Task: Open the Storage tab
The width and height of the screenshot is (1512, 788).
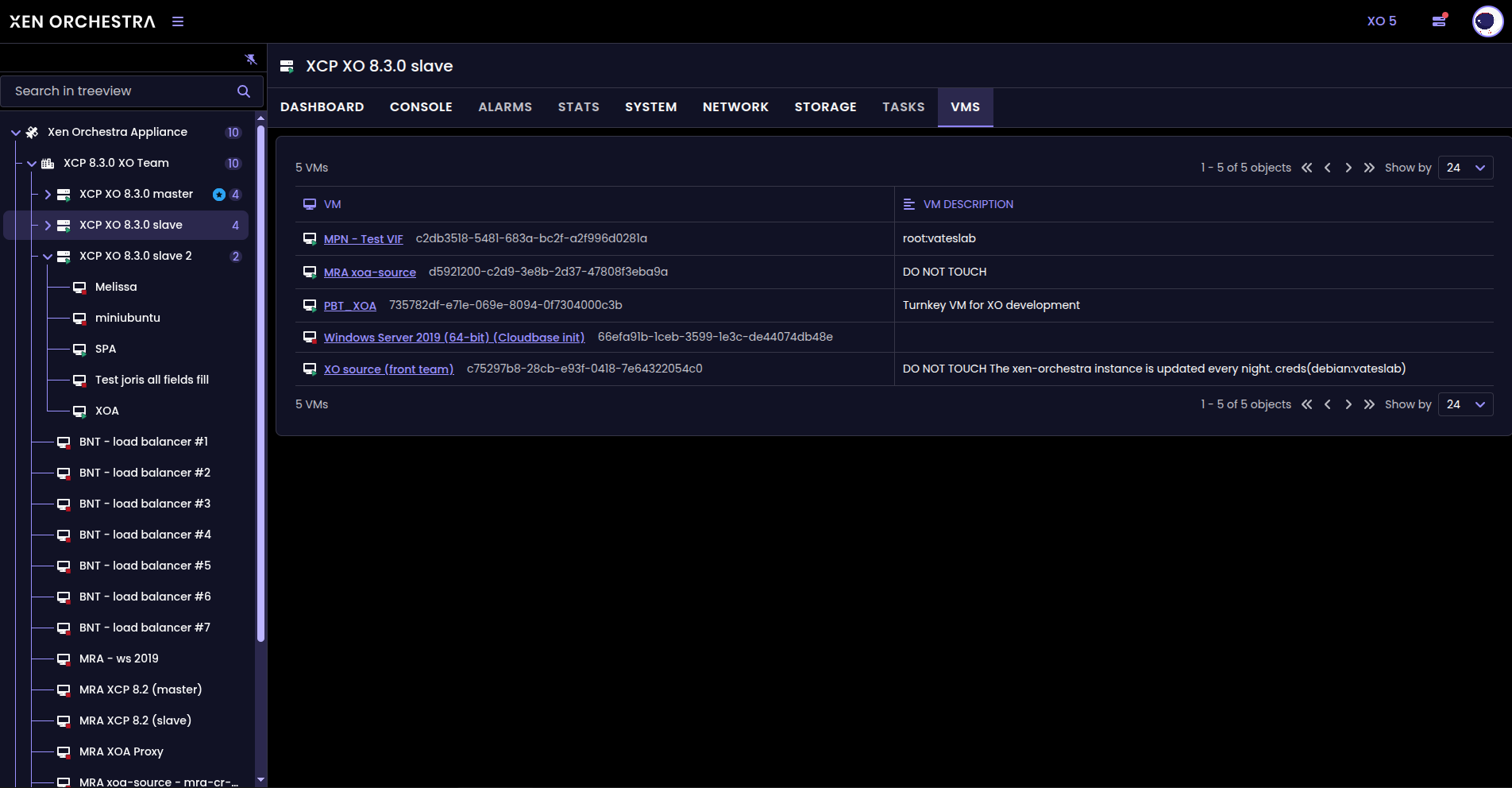Action: pyautogui.click(x=825, y=107)
